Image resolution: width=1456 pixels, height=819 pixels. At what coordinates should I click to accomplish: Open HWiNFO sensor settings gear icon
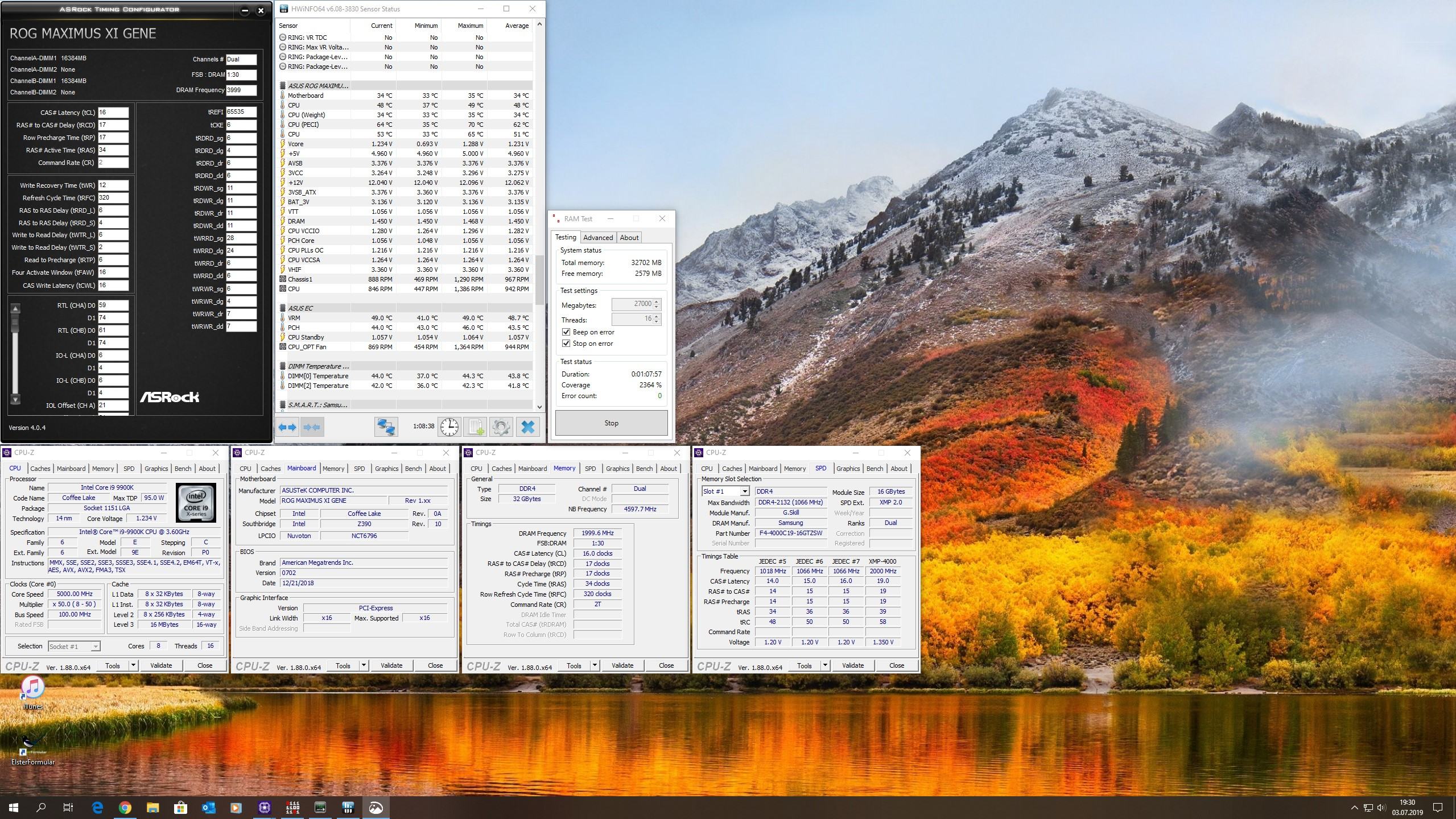point(501,427)
